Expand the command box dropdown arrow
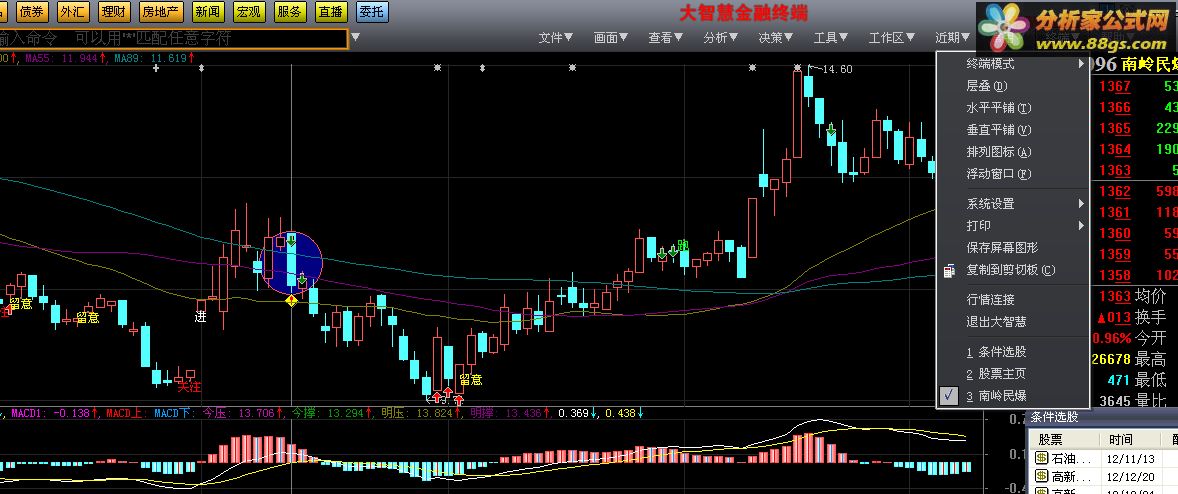The image size is (1178, 494). (355, 38)
